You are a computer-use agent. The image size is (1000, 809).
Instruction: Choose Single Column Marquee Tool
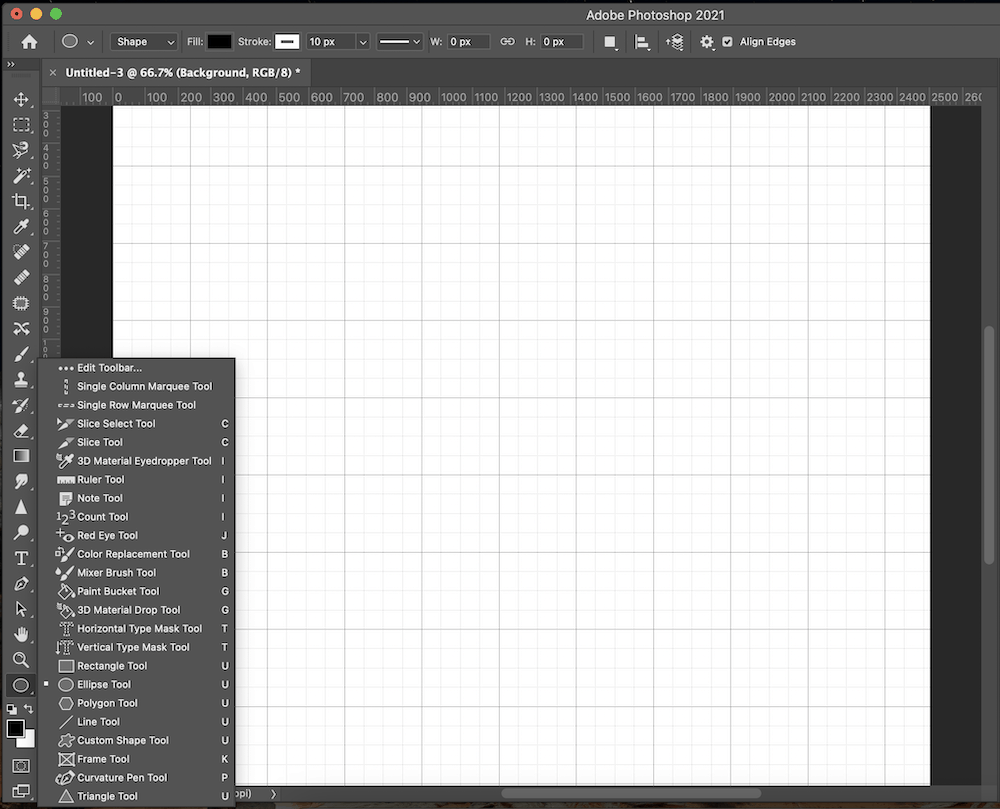pos(136,386)
